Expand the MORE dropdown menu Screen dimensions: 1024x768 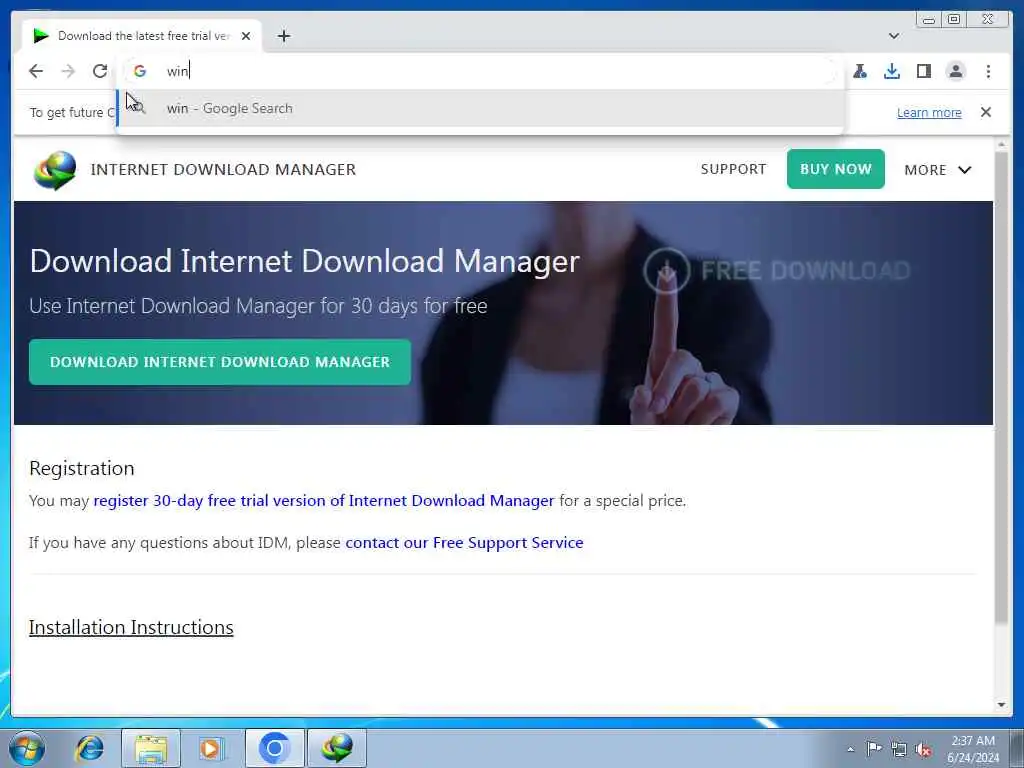click(x=938, y=170)
